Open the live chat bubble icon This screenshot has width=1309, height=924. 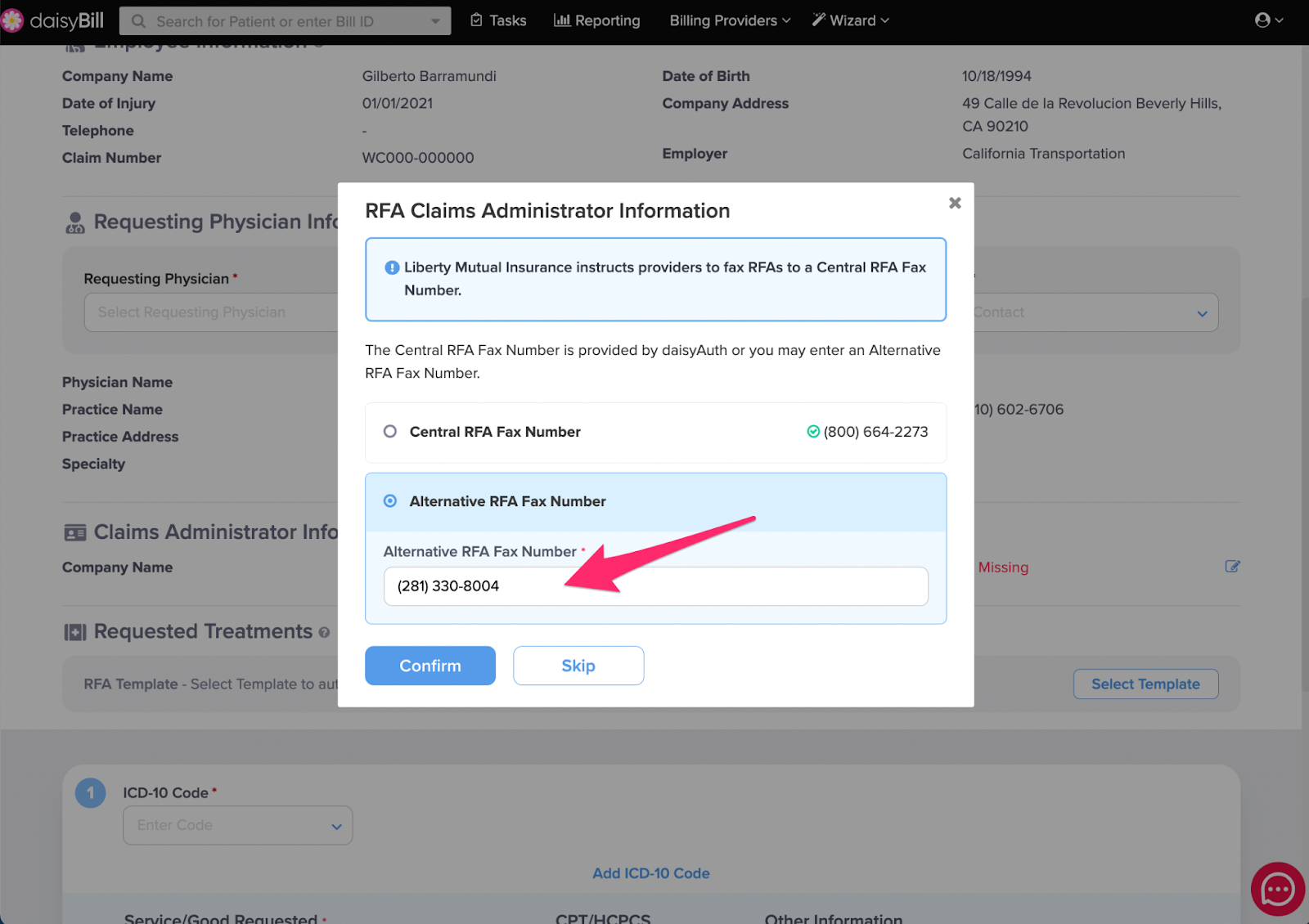tap(1278, 889)
